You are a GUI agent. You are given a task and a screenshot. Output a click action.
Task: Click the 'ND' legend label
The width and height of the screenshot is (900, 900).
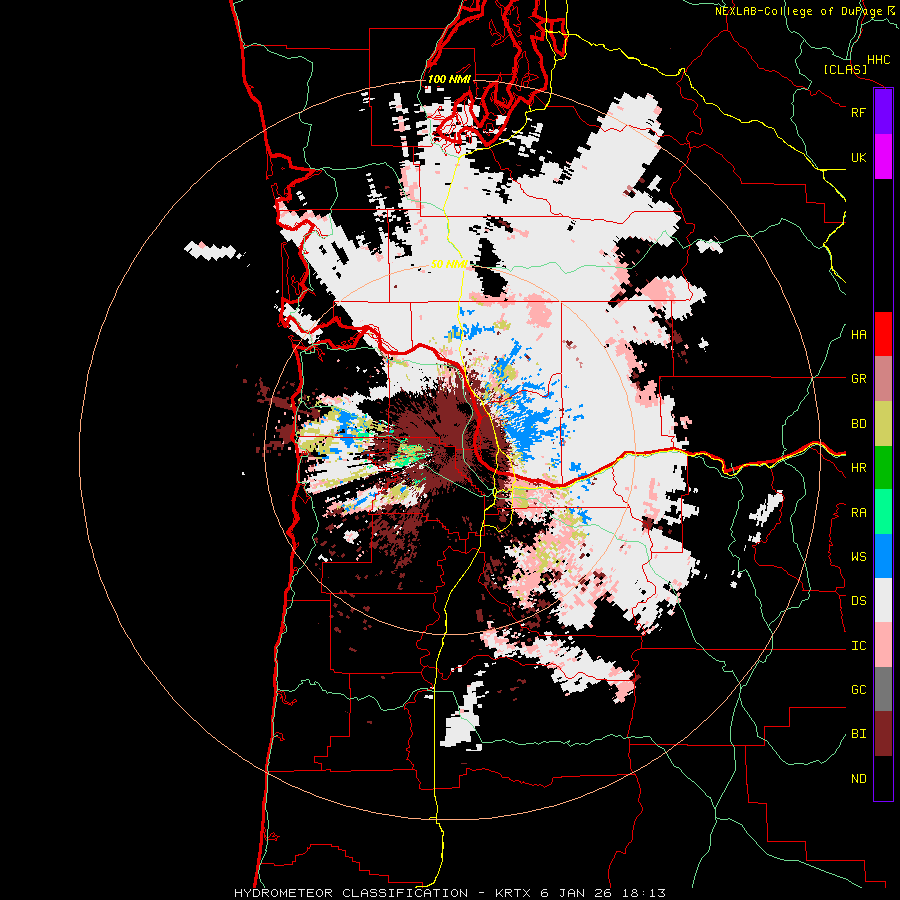(x=858, y=779)
